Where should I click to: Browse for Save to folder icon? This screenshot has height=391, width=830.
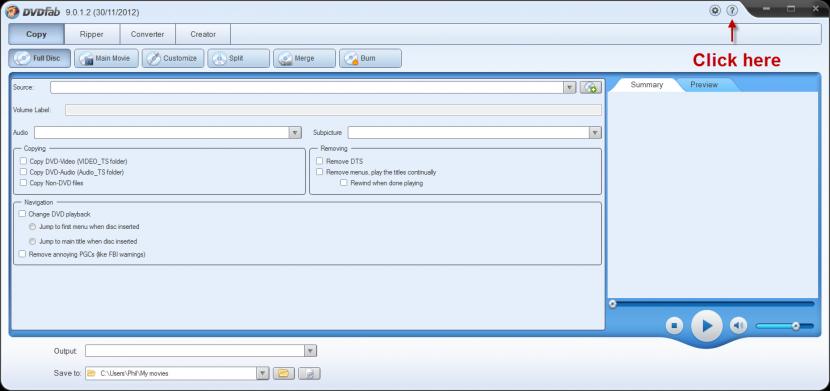click(284, 374)
